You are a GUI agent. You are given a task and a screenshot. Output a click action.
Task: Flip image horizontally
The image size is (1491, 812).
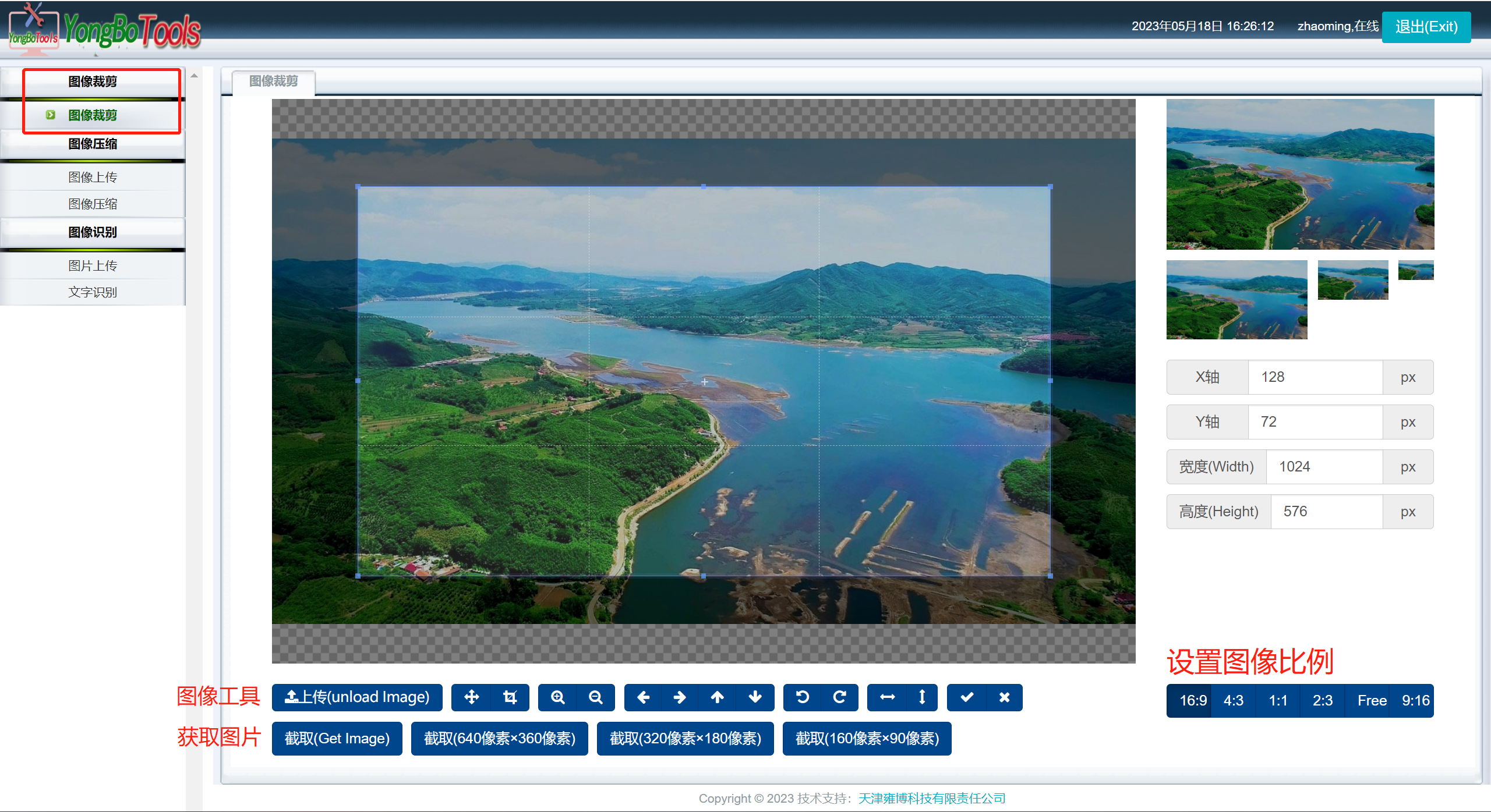pyautogui.click(x=887, y=697)
